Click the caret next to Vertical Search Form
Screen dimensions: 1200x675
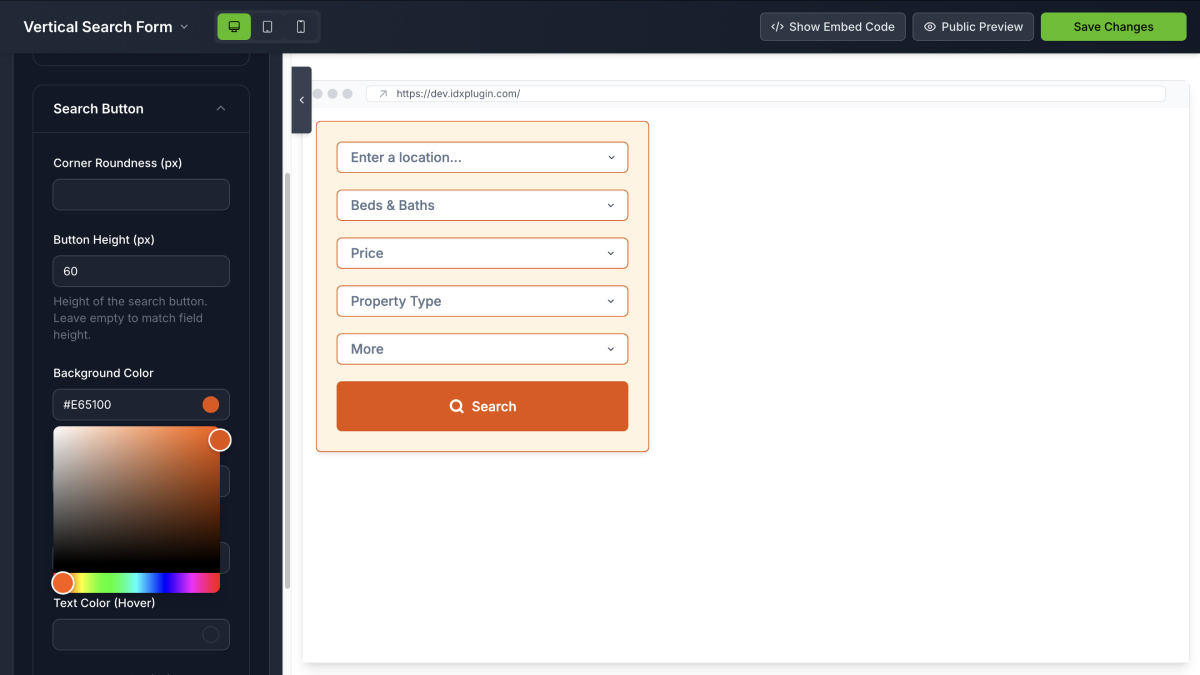(x=184, y=27)
